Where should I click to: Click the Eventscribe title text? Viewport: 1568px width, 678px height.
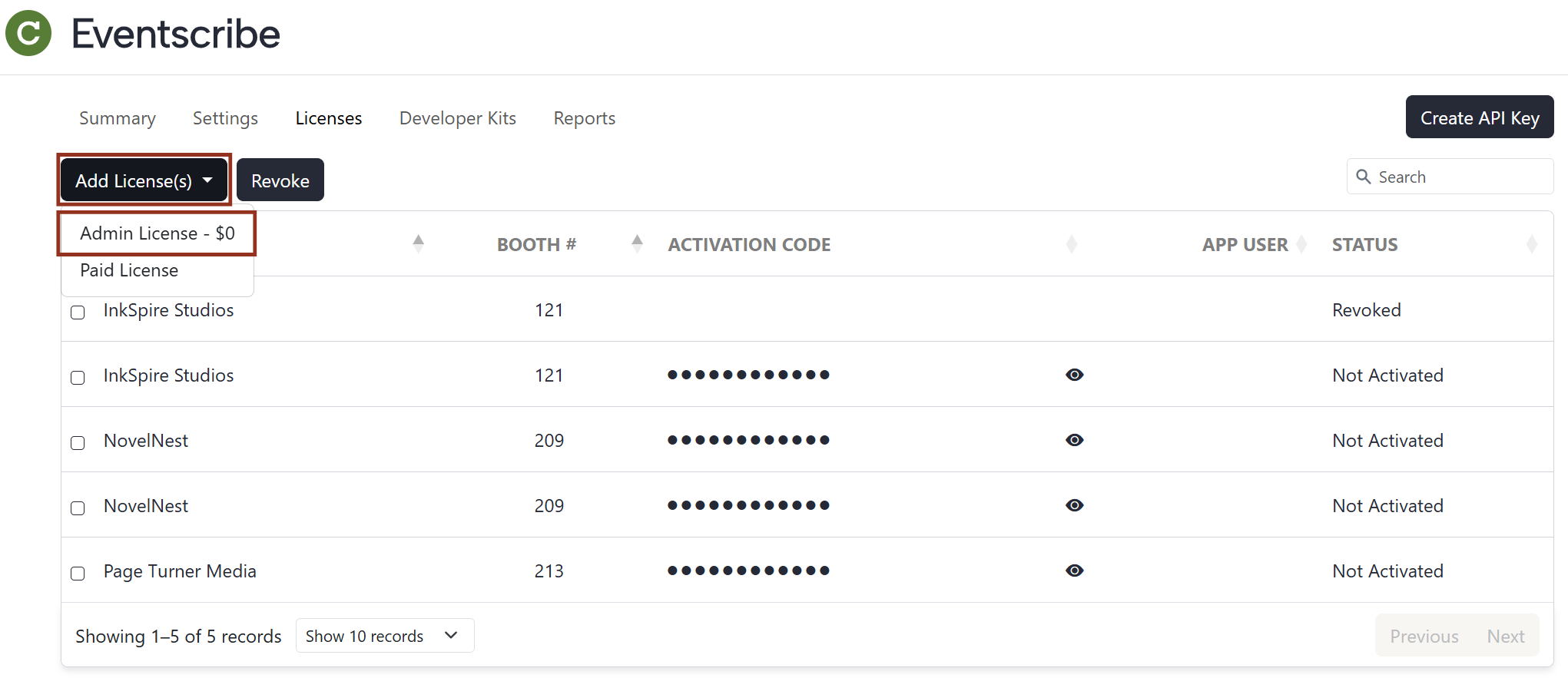[176, 34]
